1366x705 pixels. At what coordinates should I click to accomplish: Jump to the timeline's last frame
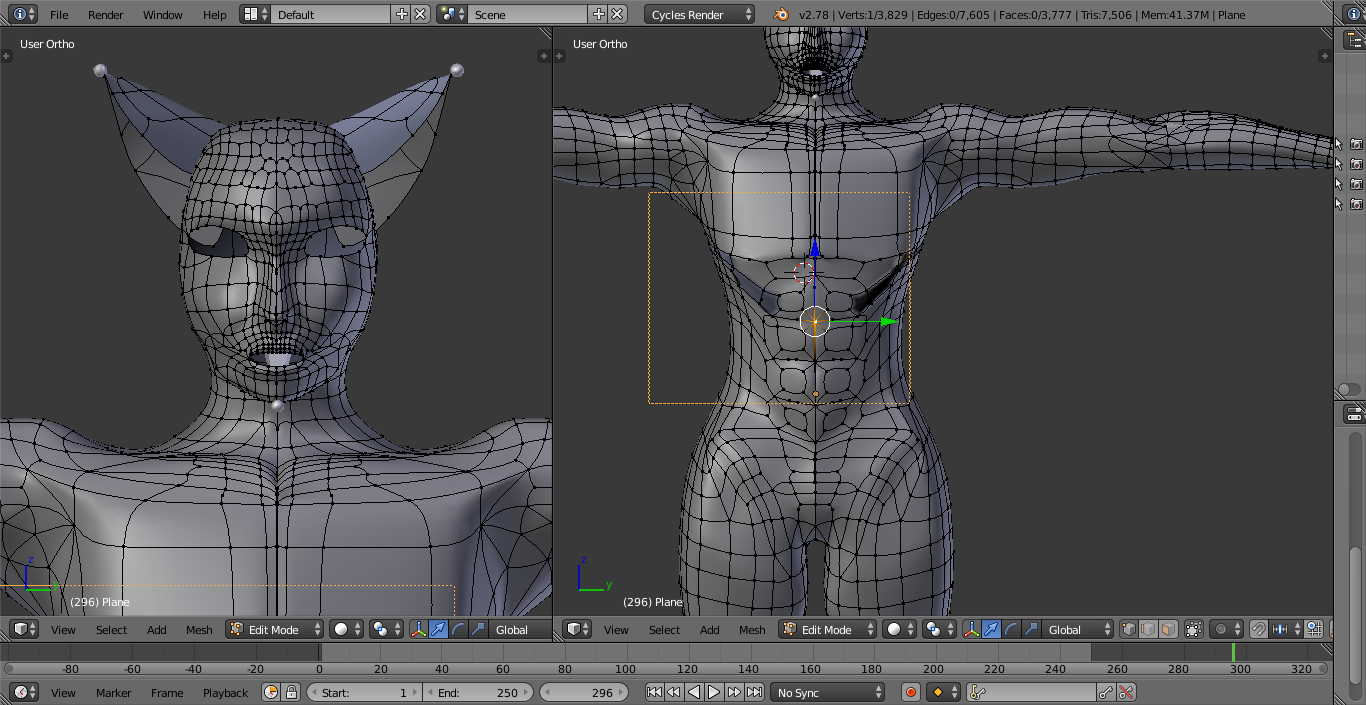755,692
